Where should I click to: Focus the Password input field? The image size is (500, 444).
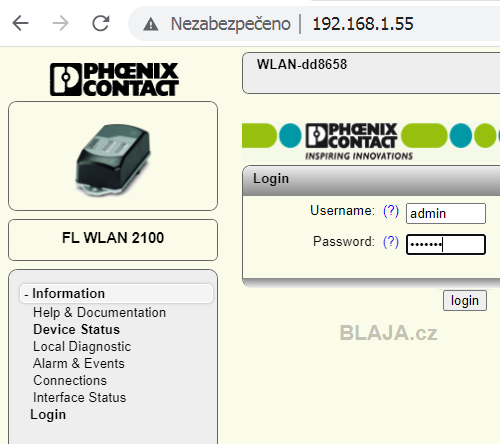(446, 244)
